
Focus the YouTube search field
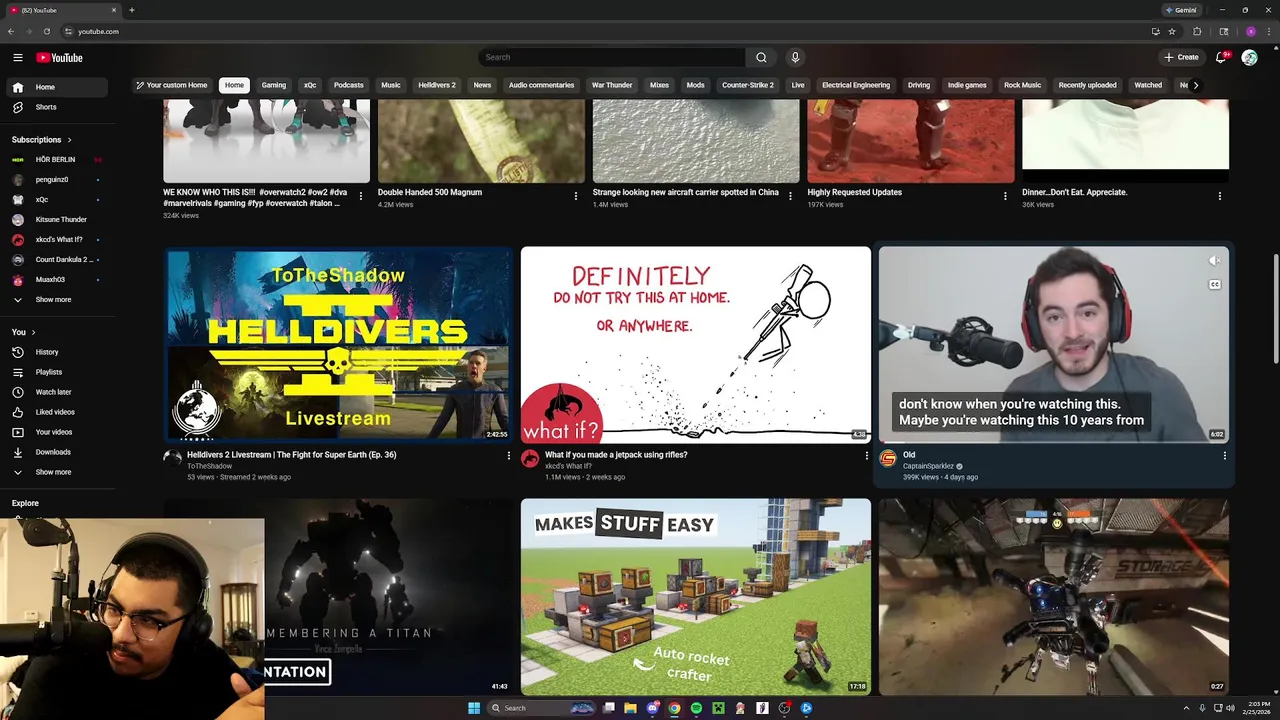tap(612, 57)
